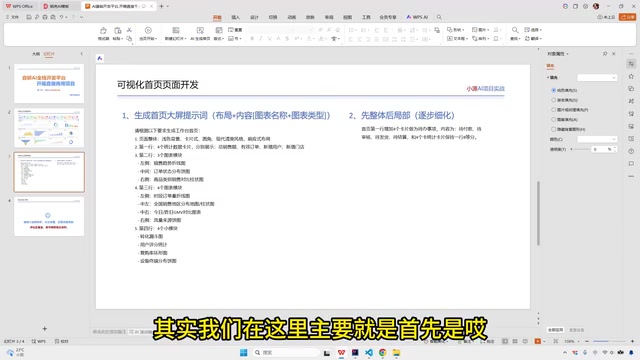Viewport: 640px width, 360px height.
Task: Open the color (C) dropdown
Action: click(x=597, y=139)
